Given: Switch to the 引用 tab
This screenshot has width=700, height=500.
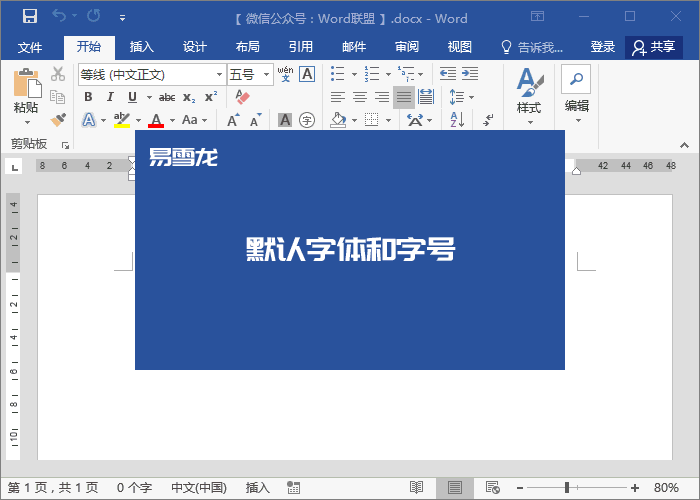Looking at the screenshot, I should tap(300, 47).
